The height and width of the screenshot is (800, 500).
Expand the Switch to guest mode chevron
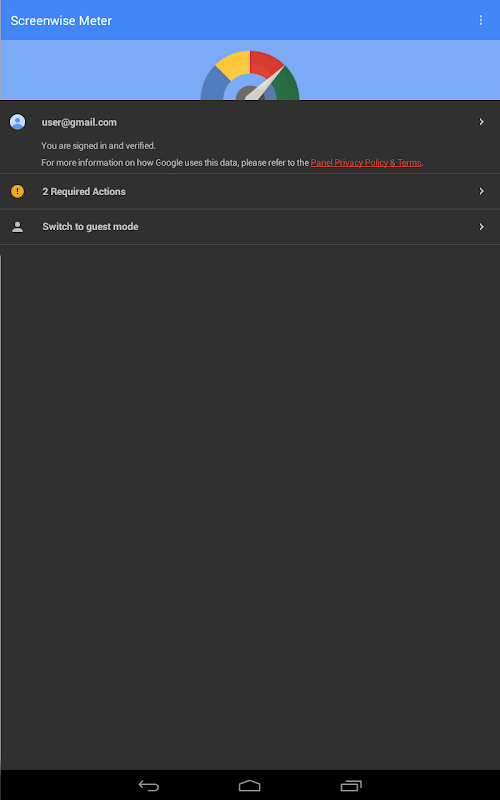click(481, 227)
